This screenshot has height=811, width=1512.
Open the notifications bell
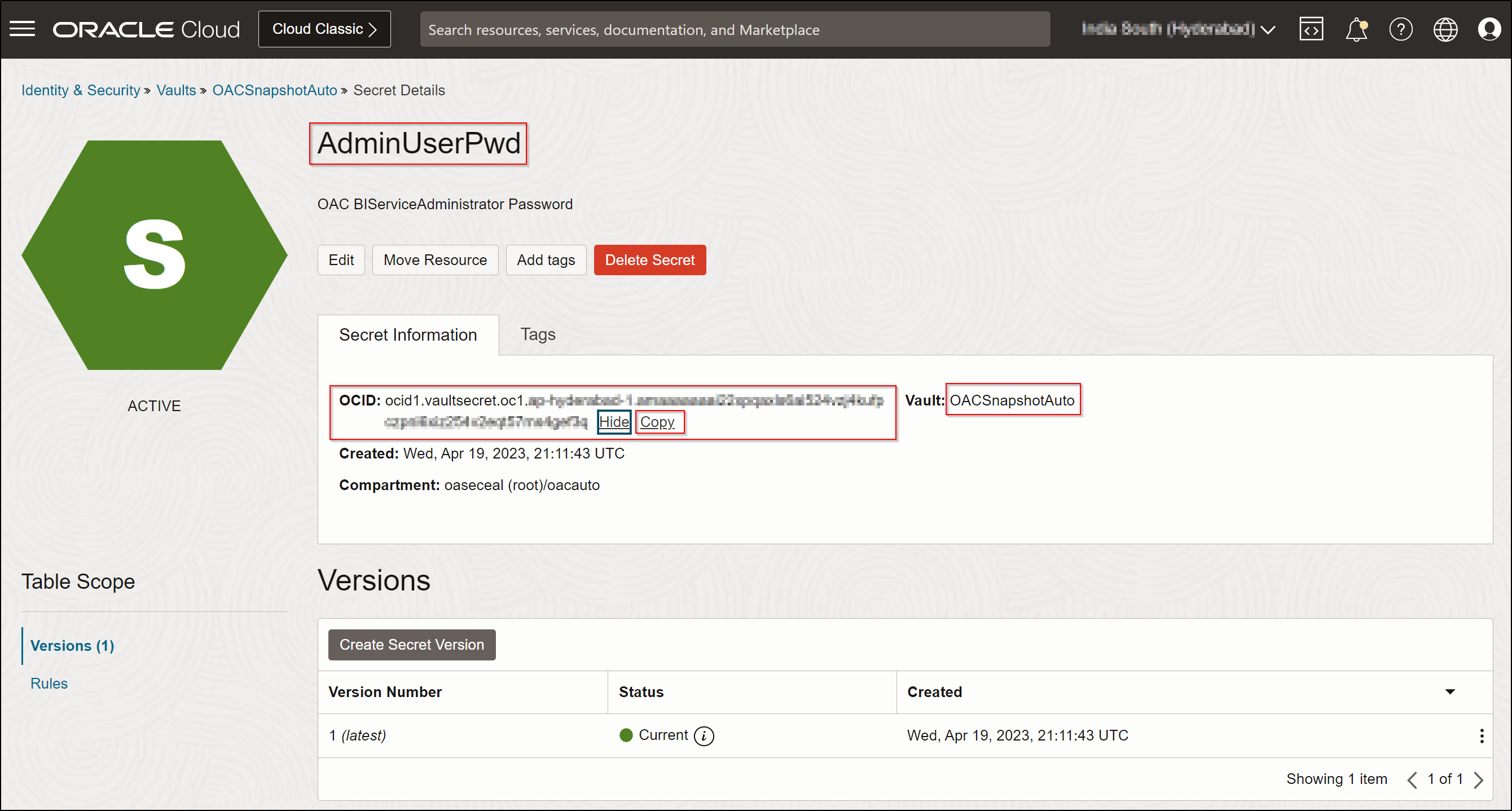pos(1356,29)
